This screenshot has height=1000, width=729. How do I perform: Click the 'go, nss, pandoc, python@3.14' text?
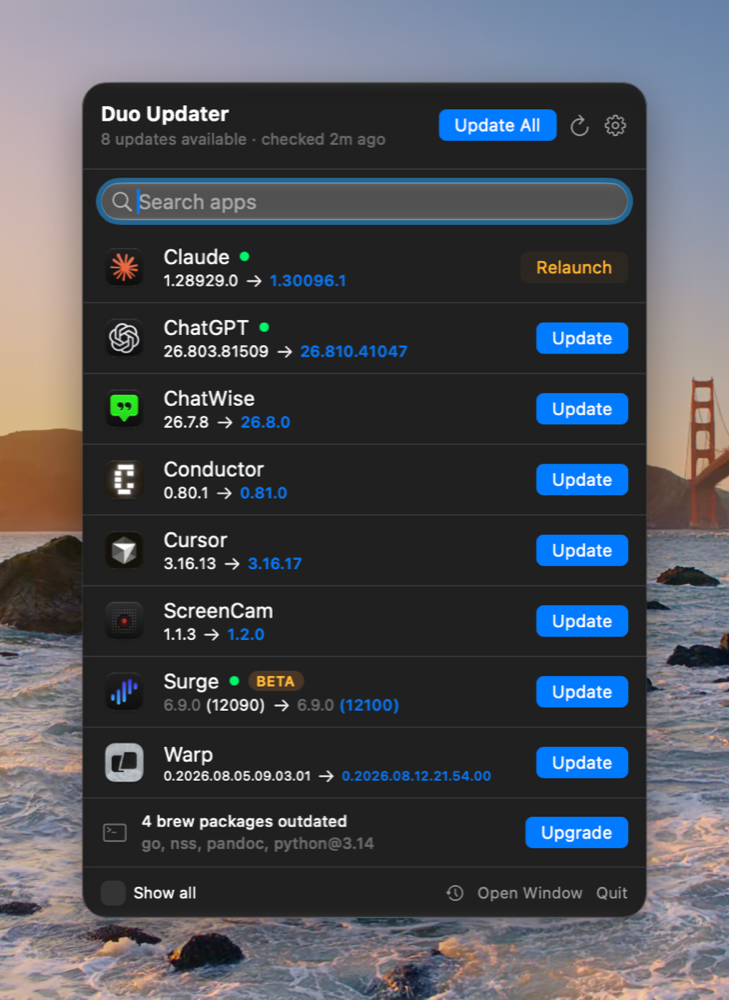[x=258, y=844]
